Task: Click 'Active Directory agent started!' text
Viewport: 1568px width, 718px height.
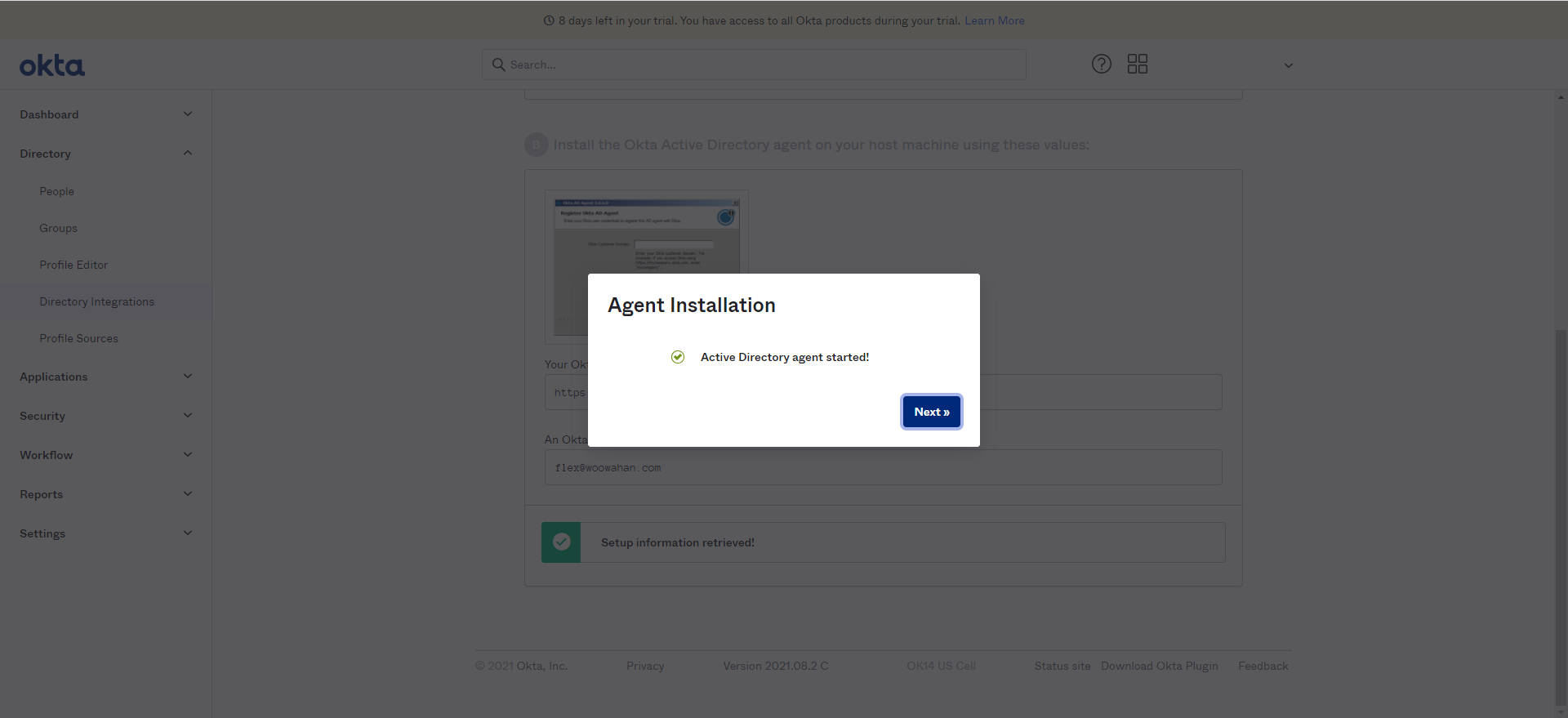Action: click(785, 357)
